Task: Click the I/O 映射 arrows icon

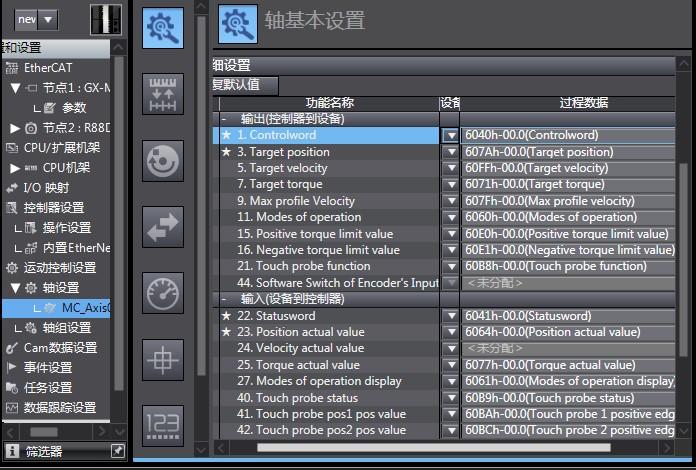Action: 12,188
